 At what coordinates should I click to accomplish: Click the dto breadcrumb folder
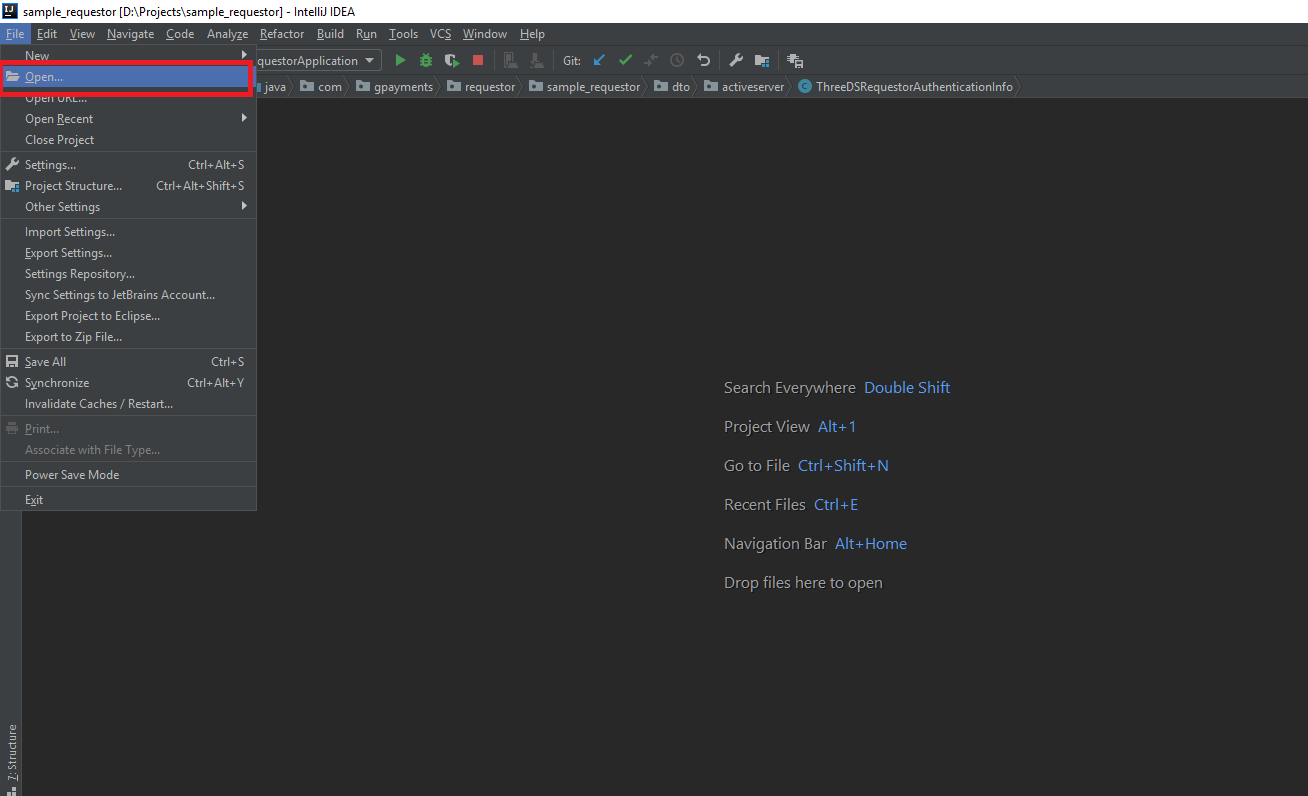click(672, 87)
